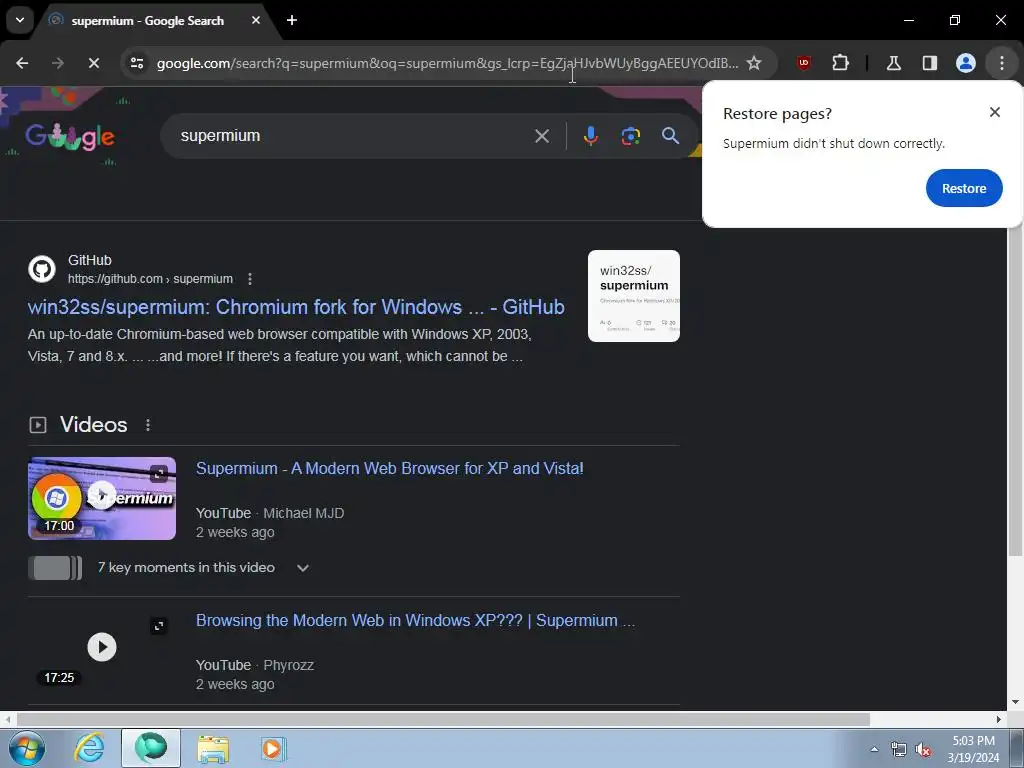Open the win32ss/supermium preview thumbnail

(633, 296)
